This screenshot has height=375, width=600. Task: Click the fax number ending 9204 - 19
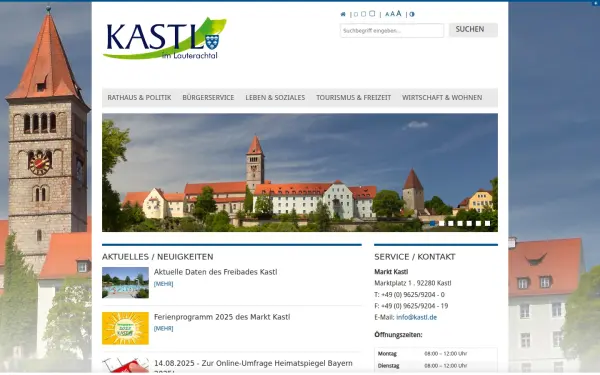[411, 306]
